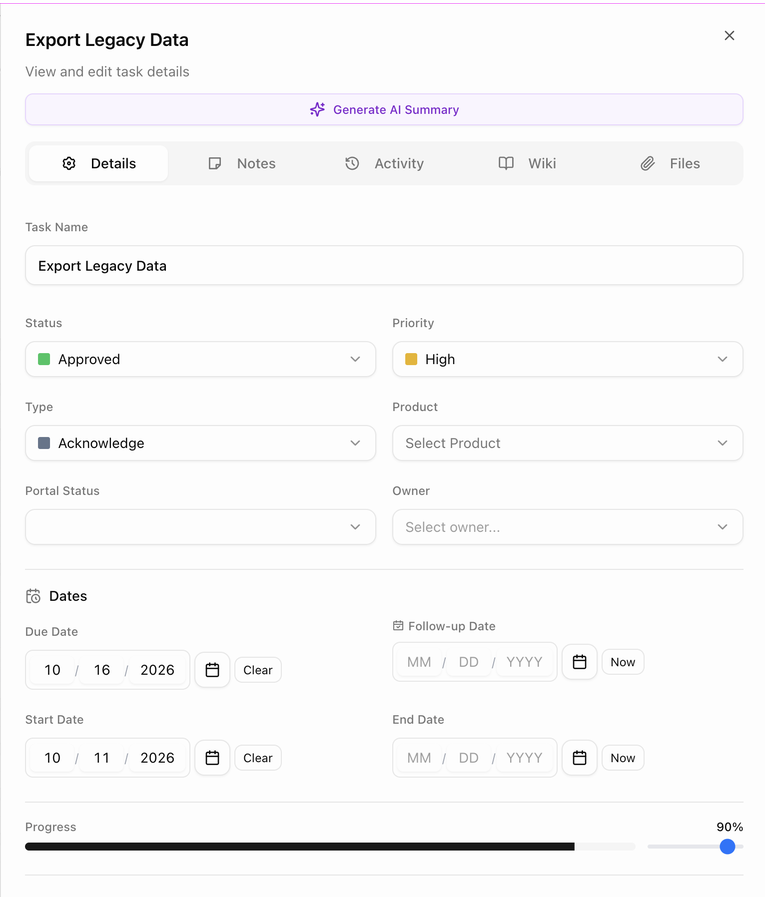
Task: Click the "View and edit task details" subtitle
Action: click(107, 72)
